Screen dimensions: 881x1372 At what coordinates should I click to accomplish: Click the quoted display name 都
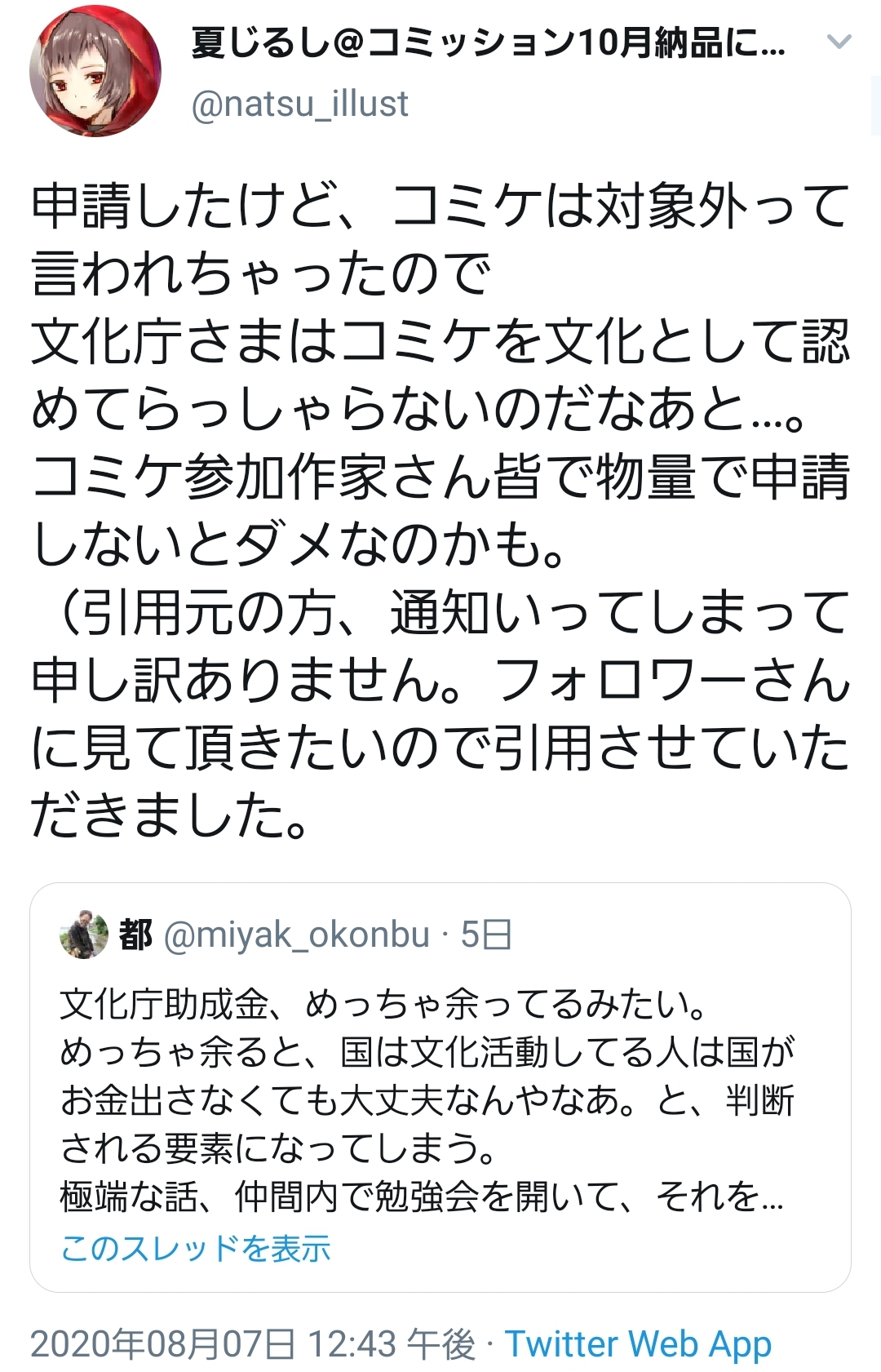(135, 935)
